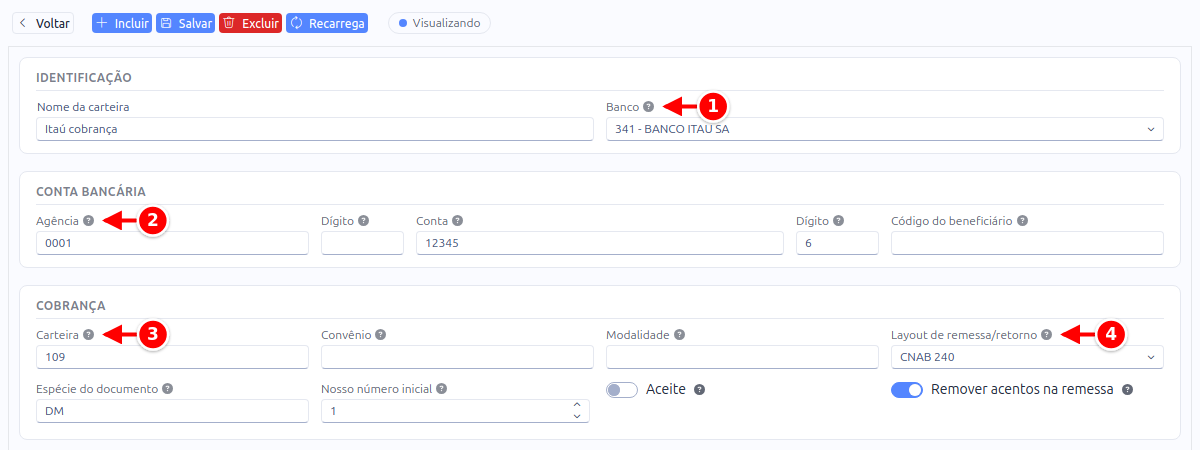Click the empty Dígito field after Agência
The height and width of the screenshot is (450, 1200).
(362, 243)
